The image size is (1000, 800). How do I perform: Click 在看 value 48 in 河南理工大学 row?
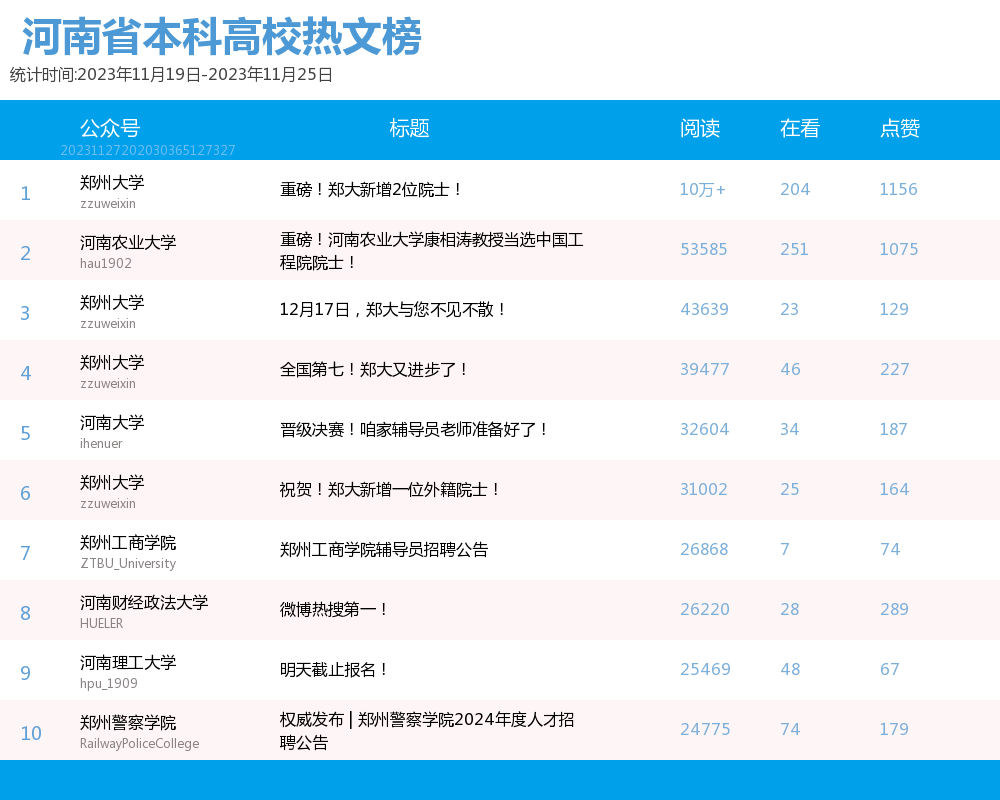point(790,669)
